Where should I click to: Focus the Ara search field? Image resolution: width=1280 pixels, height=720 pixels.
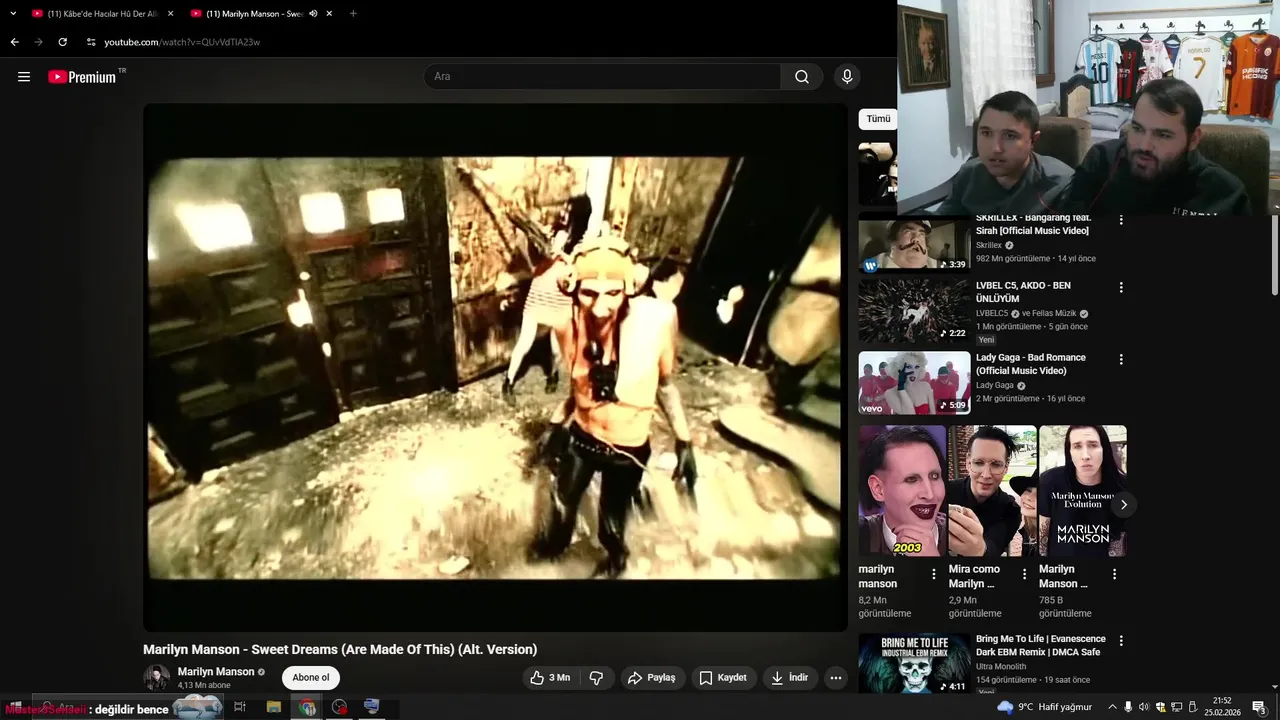pos(603,77)
